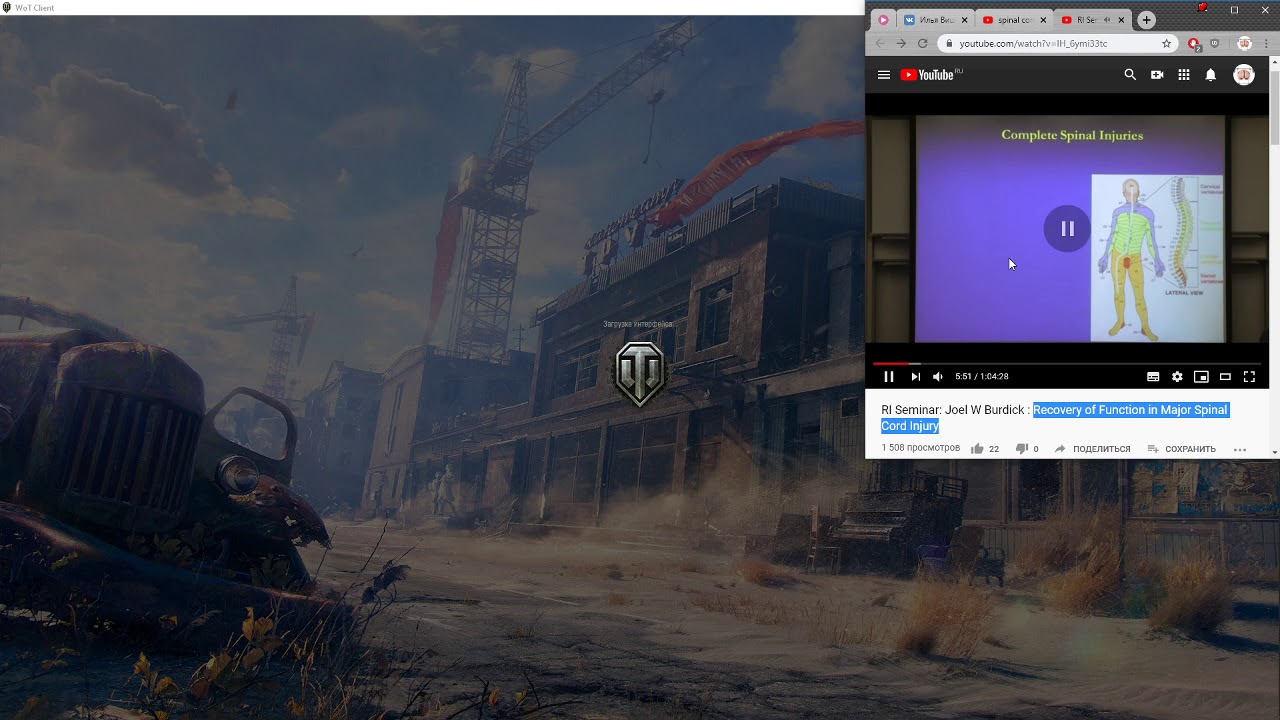Open Chrome three-dot menu
1280x720 pixels.
1266,44
